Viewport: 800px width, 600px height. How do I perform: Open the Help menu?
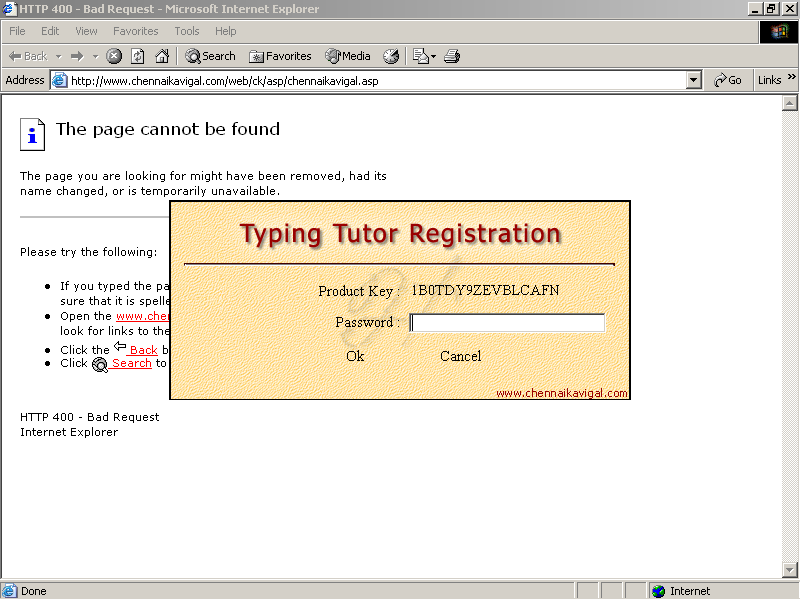[x=226, y=31]
